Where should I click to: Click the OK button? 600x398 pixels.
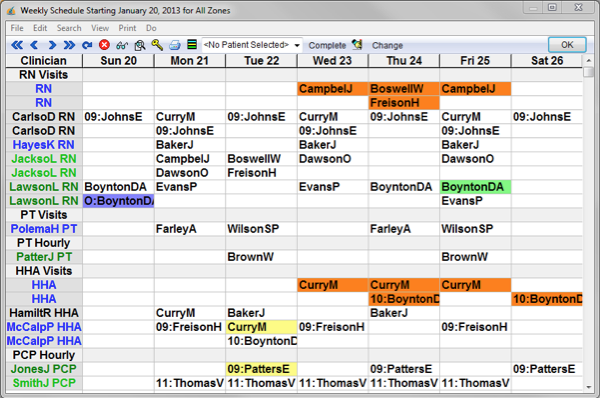pos(567,45)
